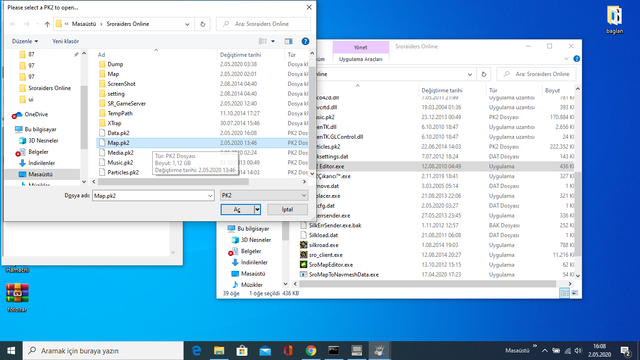Image resolution: width=640 pixels, height=360 pixels.
Task: Sort by Değiştirme tarihi column in dialog
Action: pyautogui.click(x=240, y=55)
